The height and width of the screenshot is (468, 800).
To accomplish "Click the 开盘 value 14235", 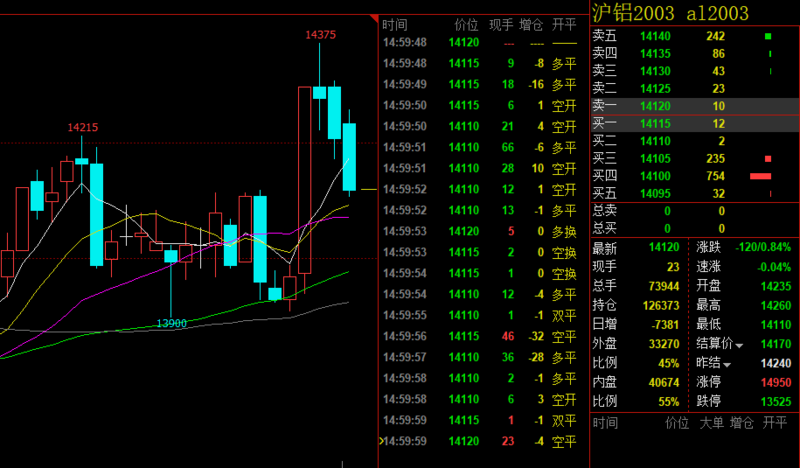I will 776,286.
